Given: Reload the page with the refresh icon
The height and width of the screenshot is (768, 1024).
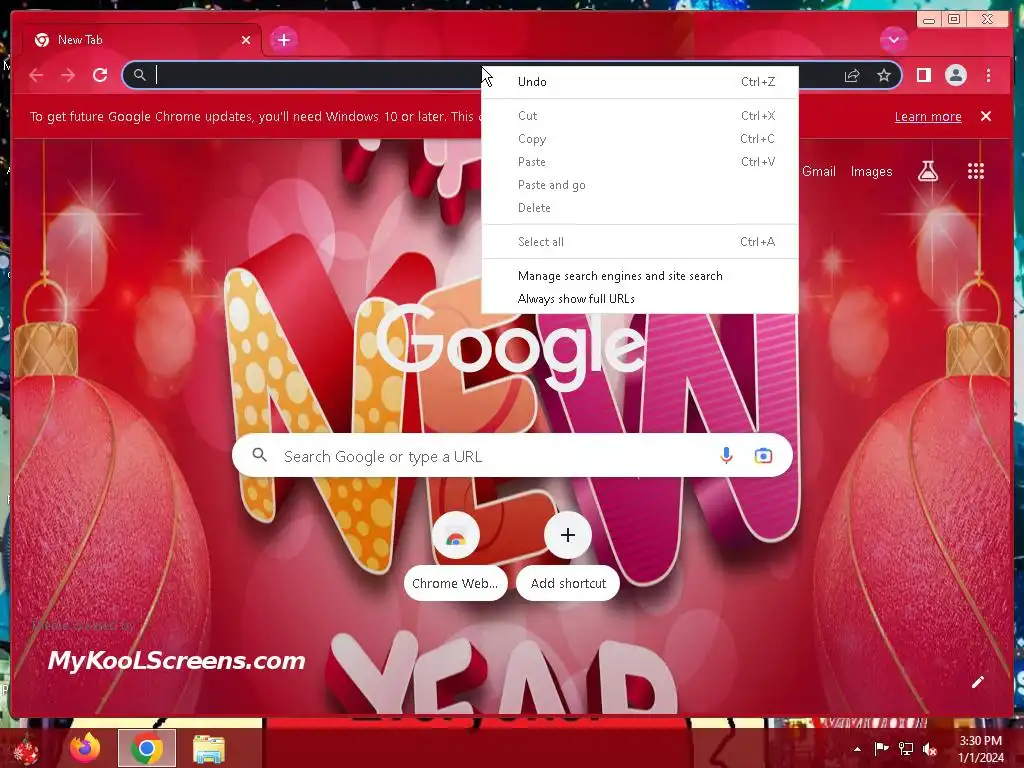Looking at the screenshot, I should click(x=100, y=76).
